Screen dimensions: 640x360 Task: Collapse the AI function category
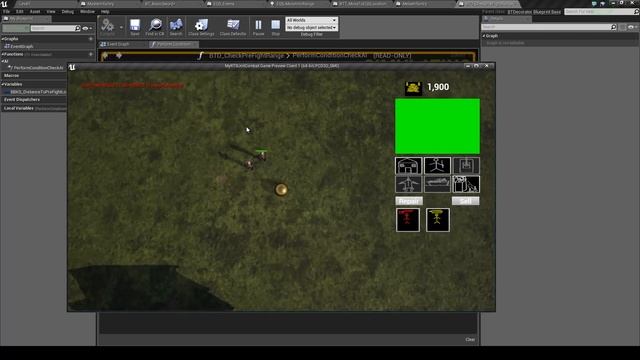(3, 61)
